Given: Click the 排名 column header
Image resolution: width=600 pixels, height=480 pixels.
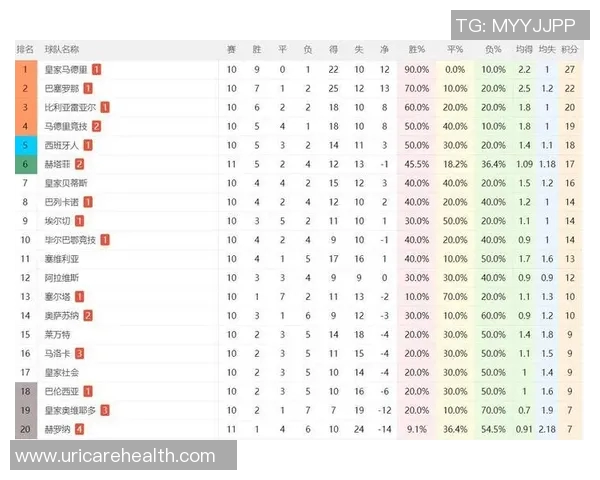Looking at the screenshot, I should [25, 49].
